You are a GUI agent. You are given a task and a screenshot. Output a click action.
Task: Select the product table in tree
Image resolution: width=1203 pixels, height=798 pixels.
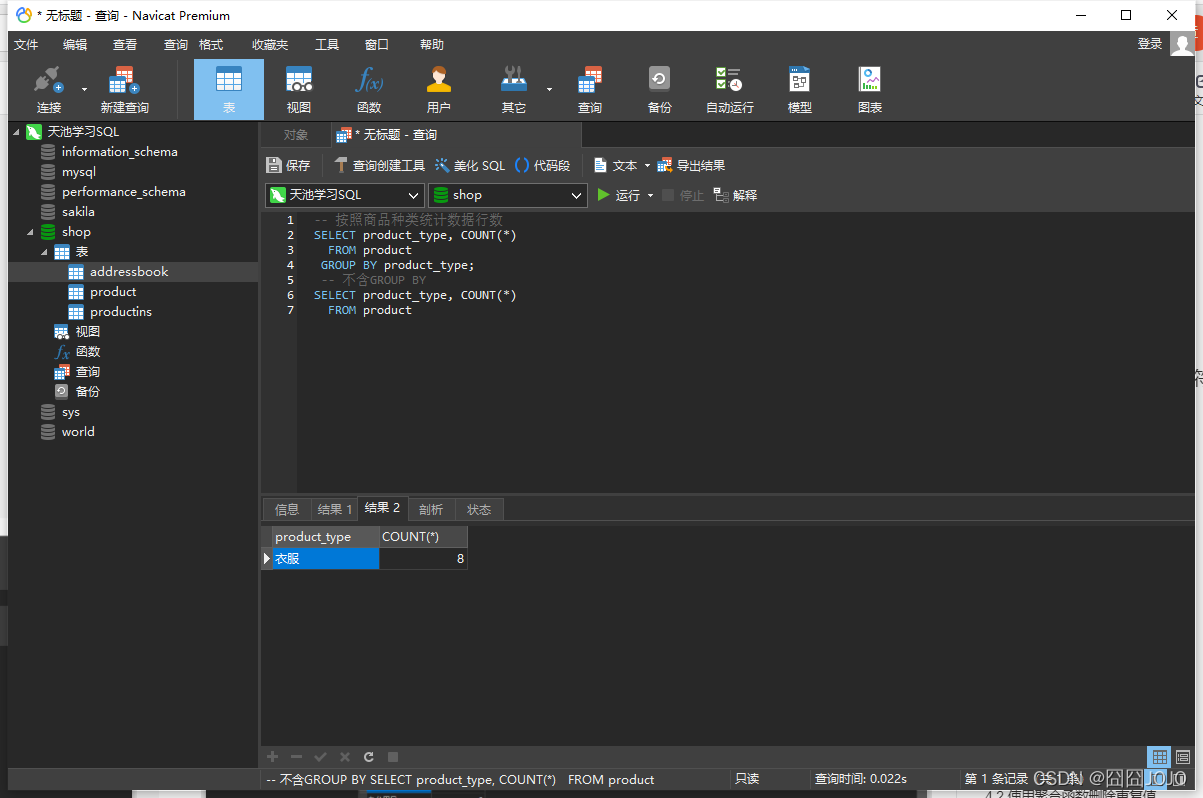(x=112, y=292)
